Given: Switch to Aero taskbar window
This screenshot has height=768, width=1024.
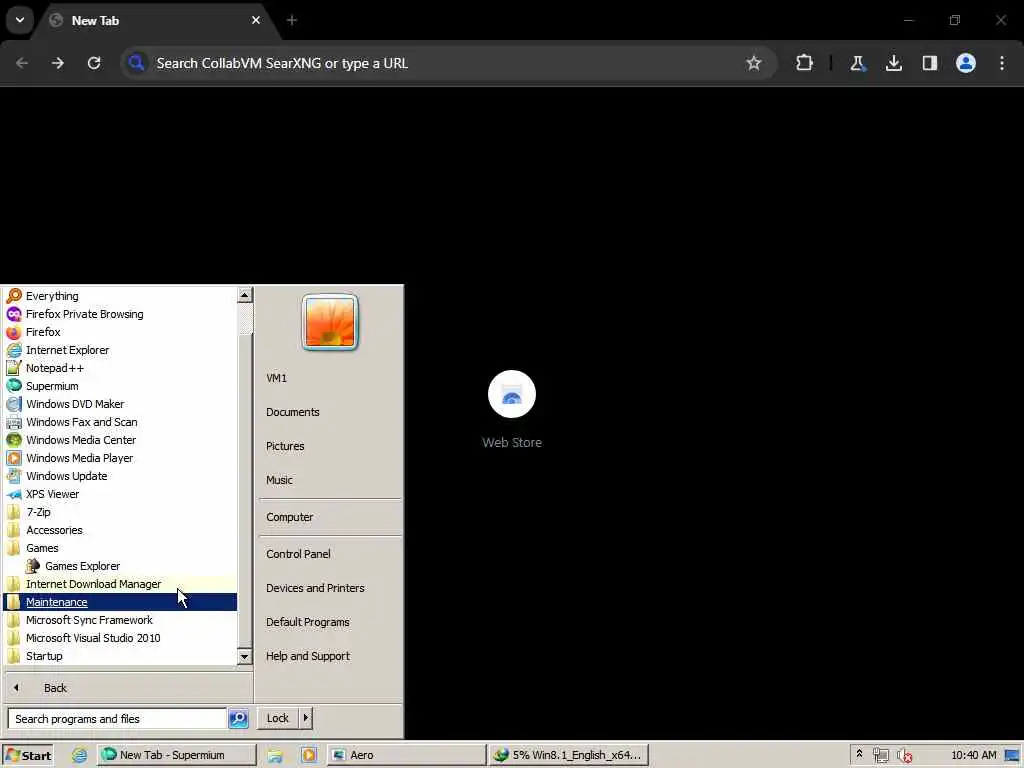Looking at the screenshot, I should click(406, 755).
